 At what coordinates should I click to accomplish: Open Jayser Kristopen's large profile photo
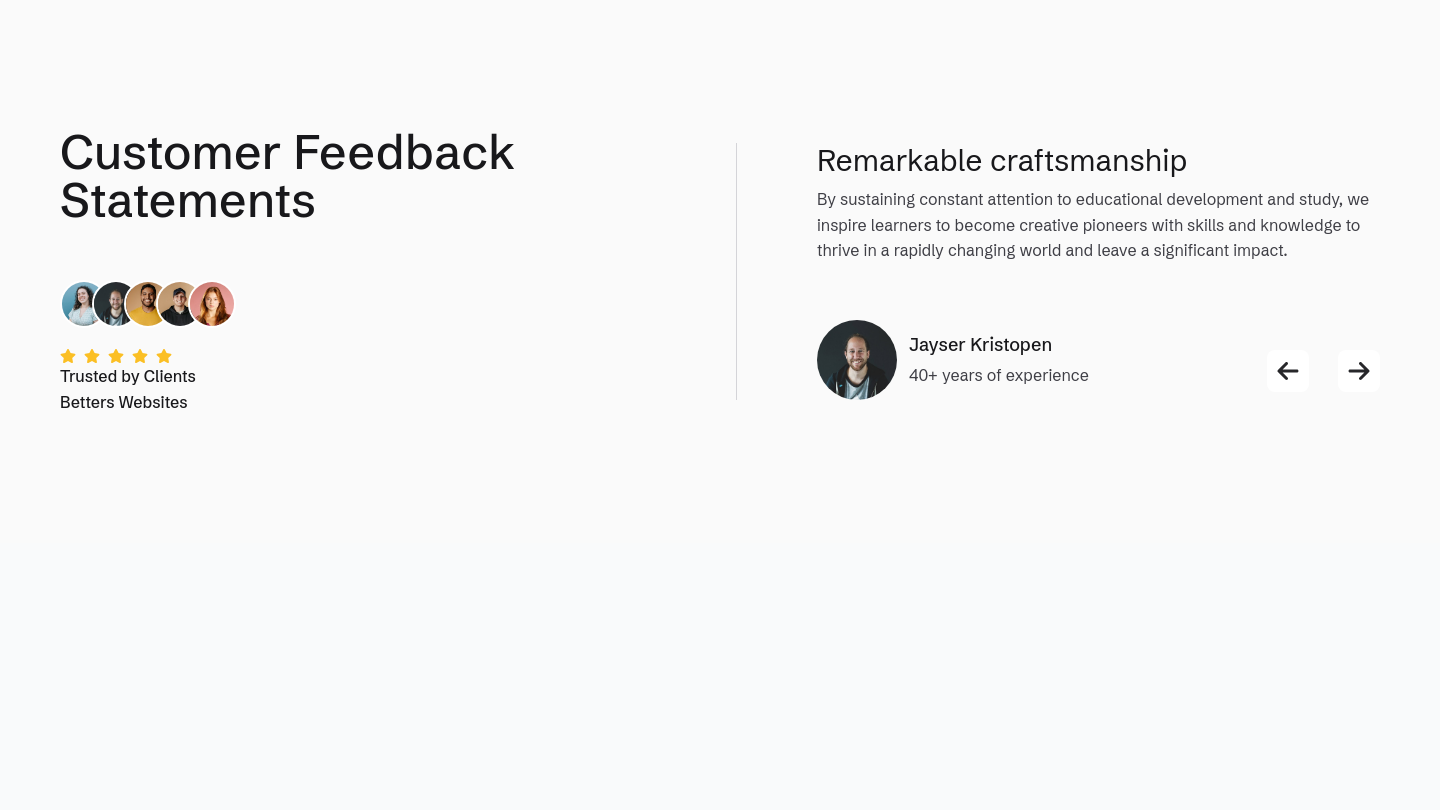click(857, 360)
